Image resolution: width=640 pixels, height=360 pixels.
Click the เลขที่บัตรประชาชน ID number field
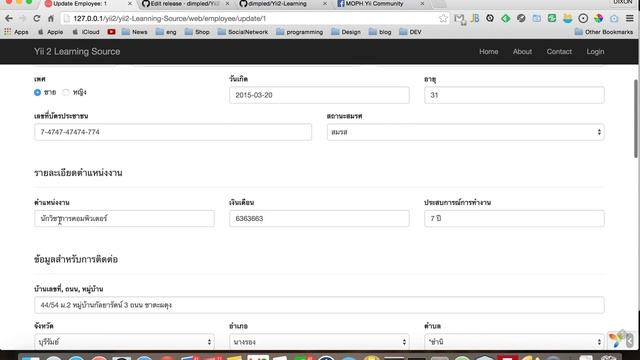click(x=173, y=132)
